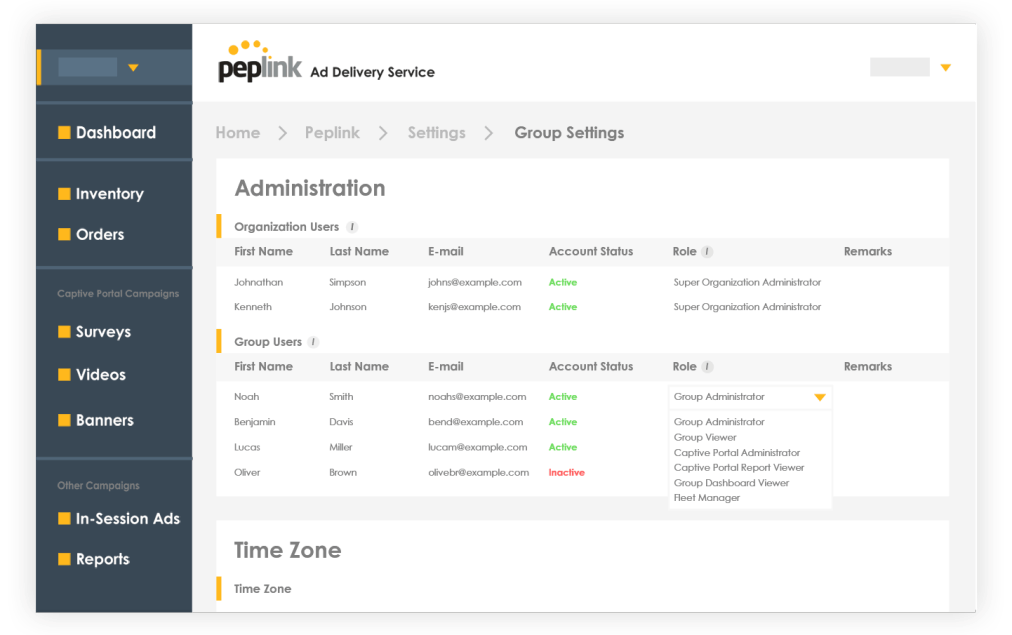Click the Peplink logo

point(259,62)
